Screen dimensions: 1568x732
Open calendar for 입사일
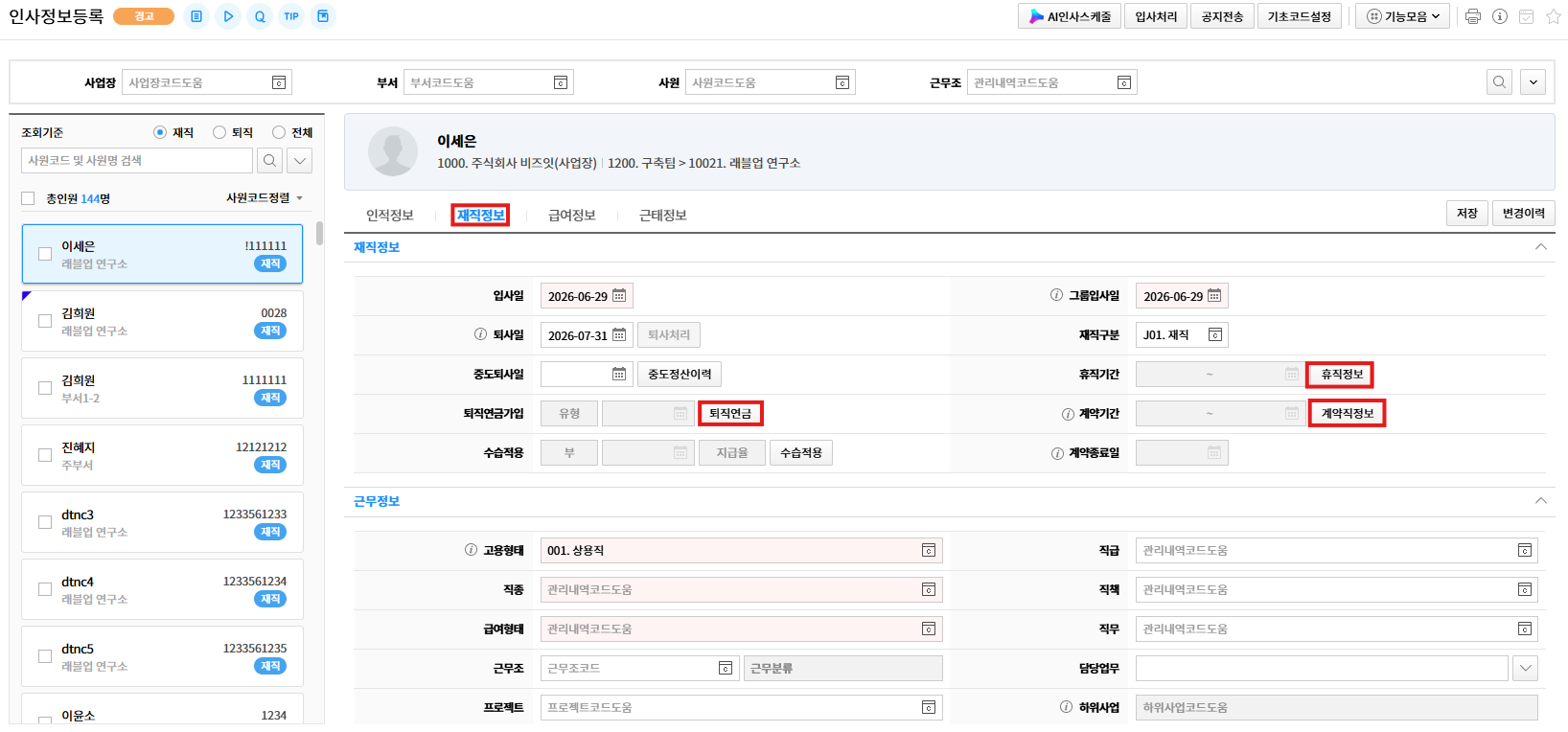[619, 296]
